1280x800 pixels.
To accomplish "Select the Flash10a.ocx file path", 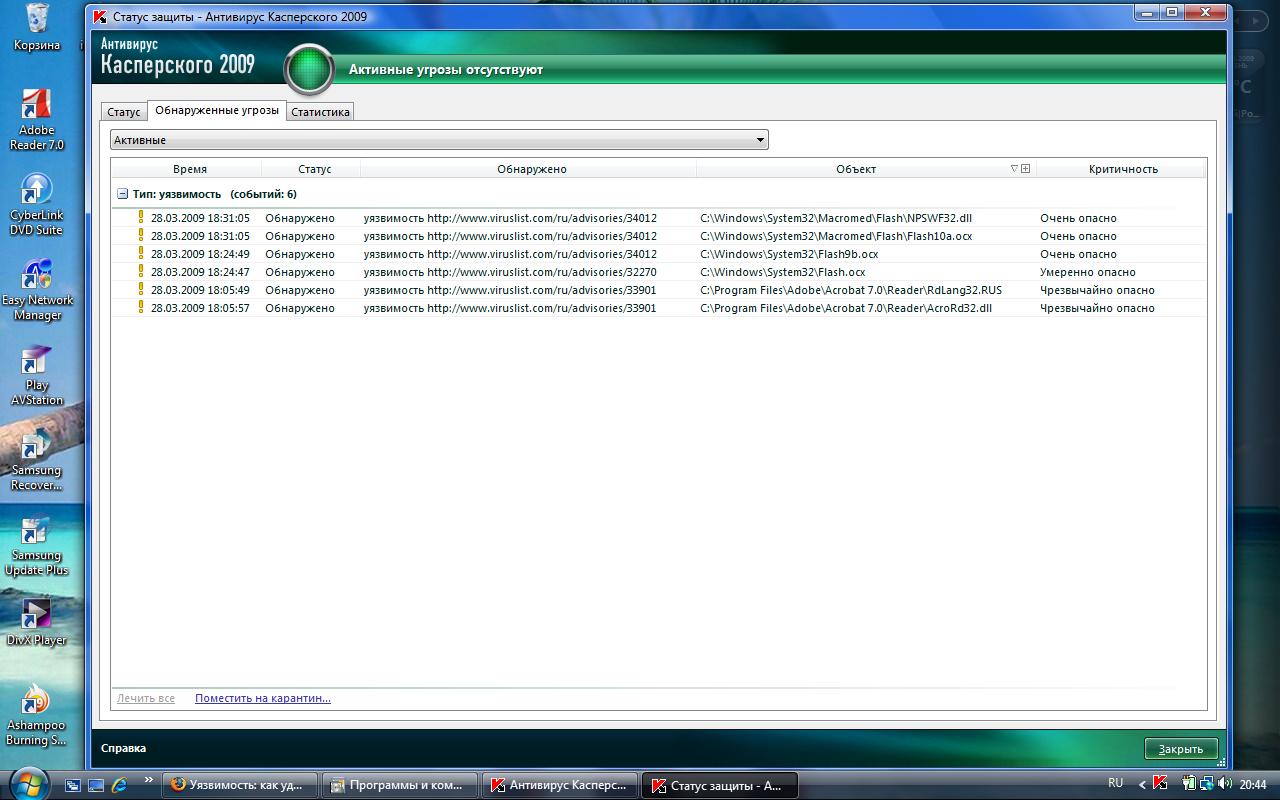I will click(836, 236).
